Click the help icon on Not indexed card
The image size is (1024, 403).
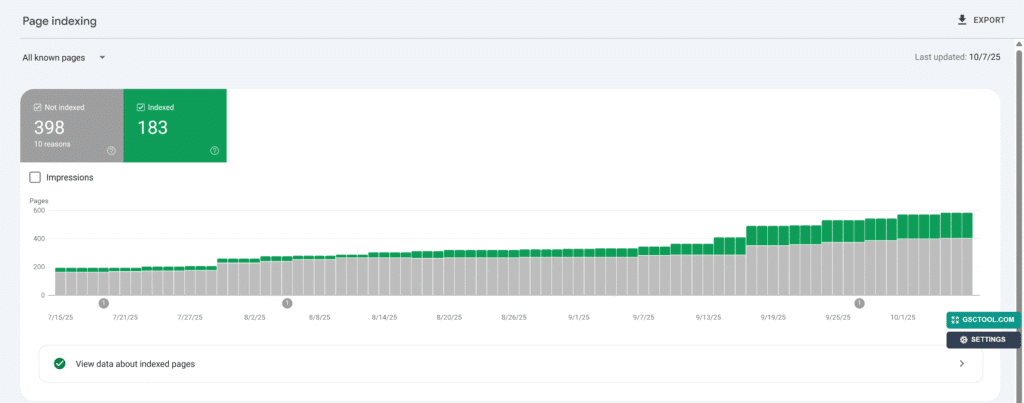click(111, 151)
